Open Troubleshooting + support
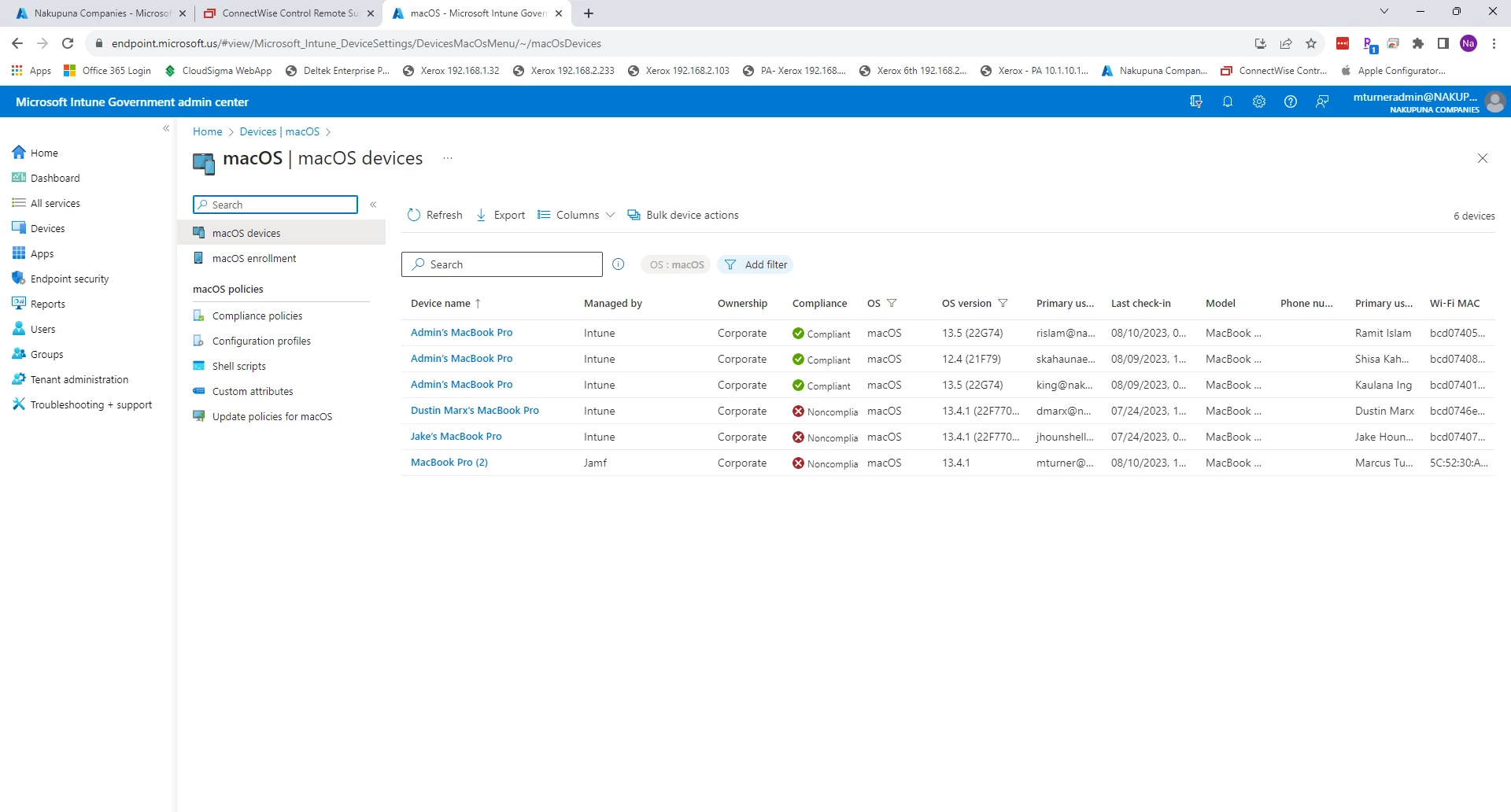Image resolution: width=1511 pixels, height=812 pixels. coord(82,404)
